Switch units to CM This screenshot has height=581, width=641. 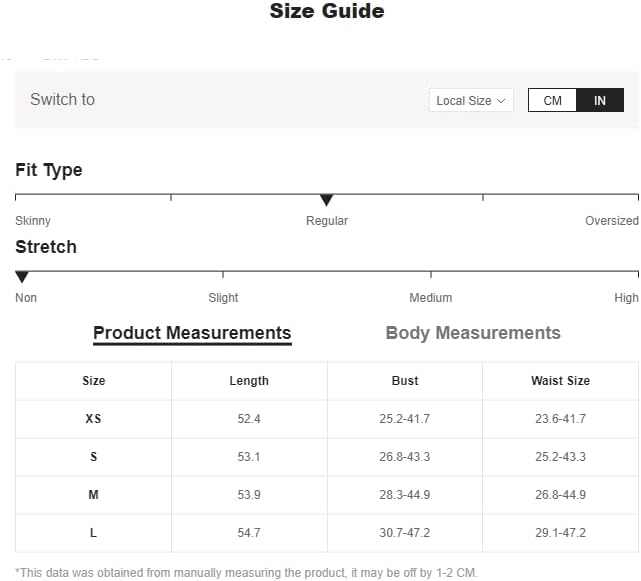pos(552,101)
